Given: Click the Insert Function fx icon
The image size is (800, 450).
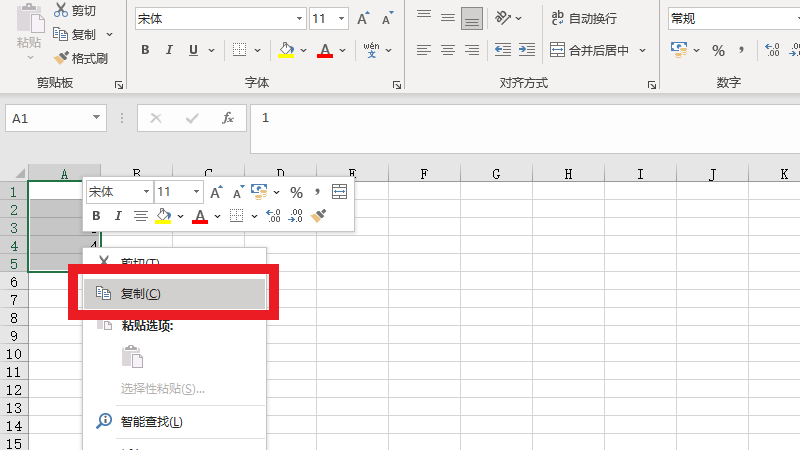Looking at the screenshot, I should point(227,118).
